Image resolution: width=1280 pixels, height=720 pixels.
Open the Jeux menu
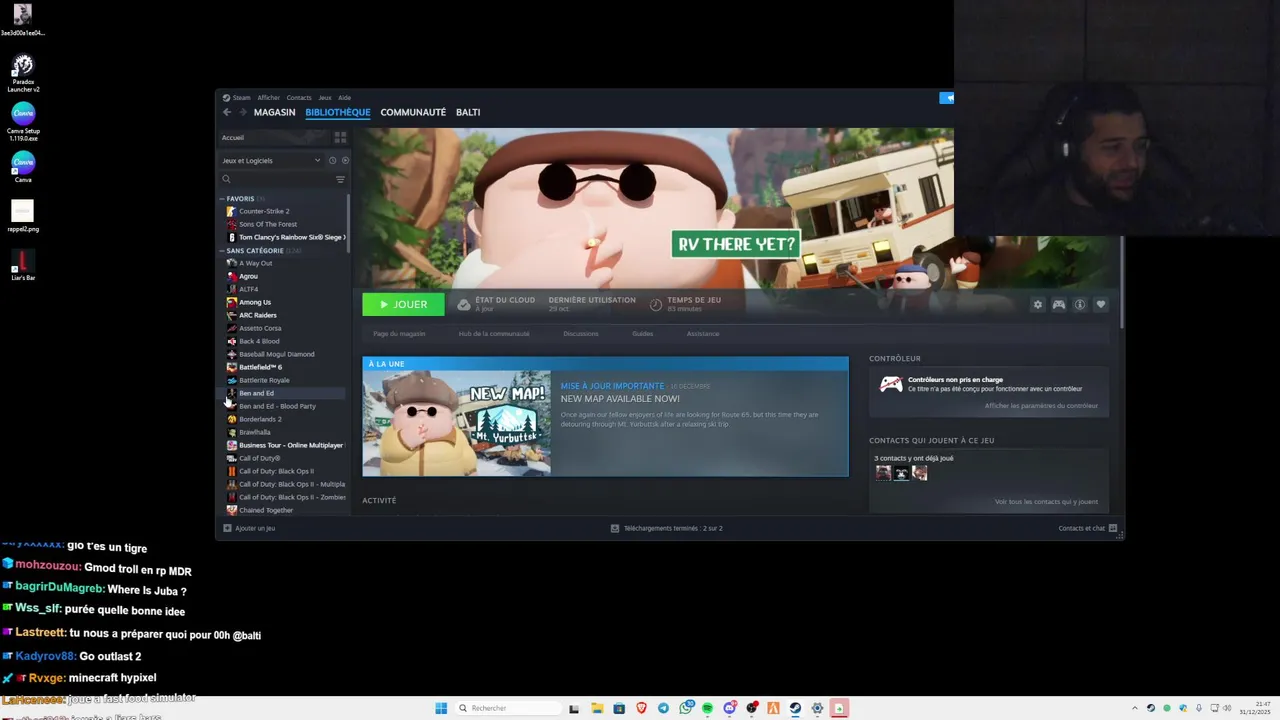325,98
